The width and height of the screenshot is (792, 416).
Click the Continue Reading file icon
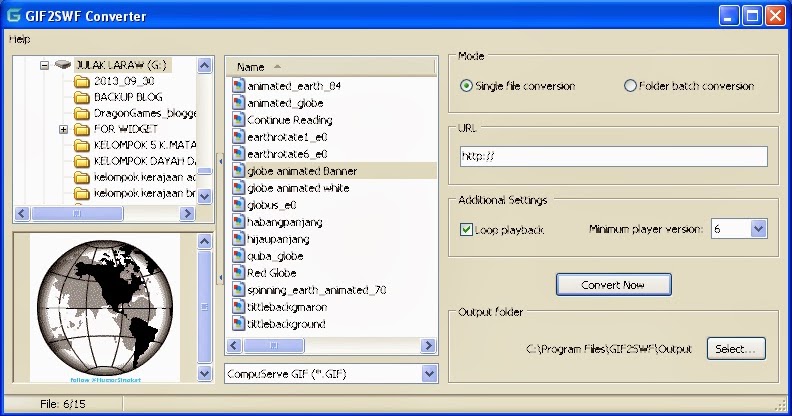(238, 120)
